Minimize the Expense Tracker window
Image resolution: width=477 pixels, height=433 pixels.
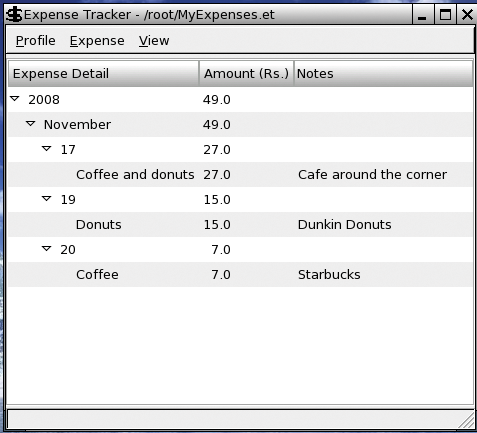422,15
